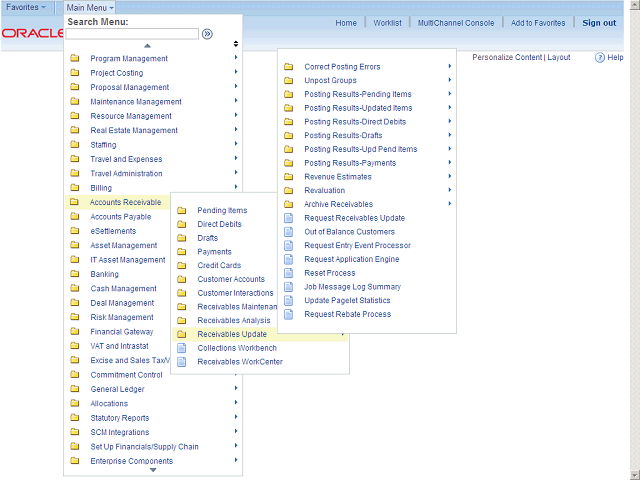Open the Worklist link

click(x=387, y=23)
